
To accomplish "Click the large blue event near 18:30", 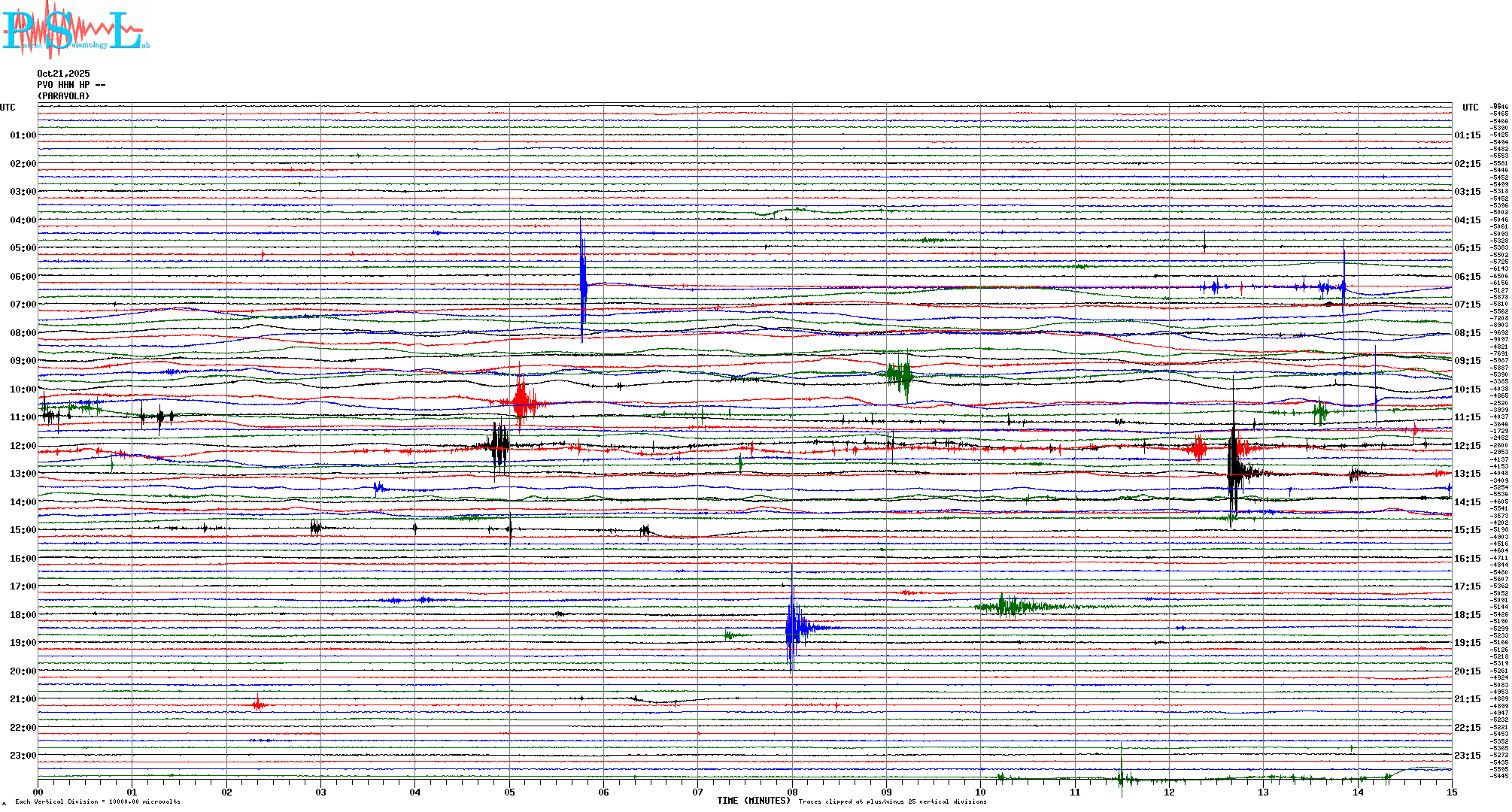I will click(x=792, y=628).
